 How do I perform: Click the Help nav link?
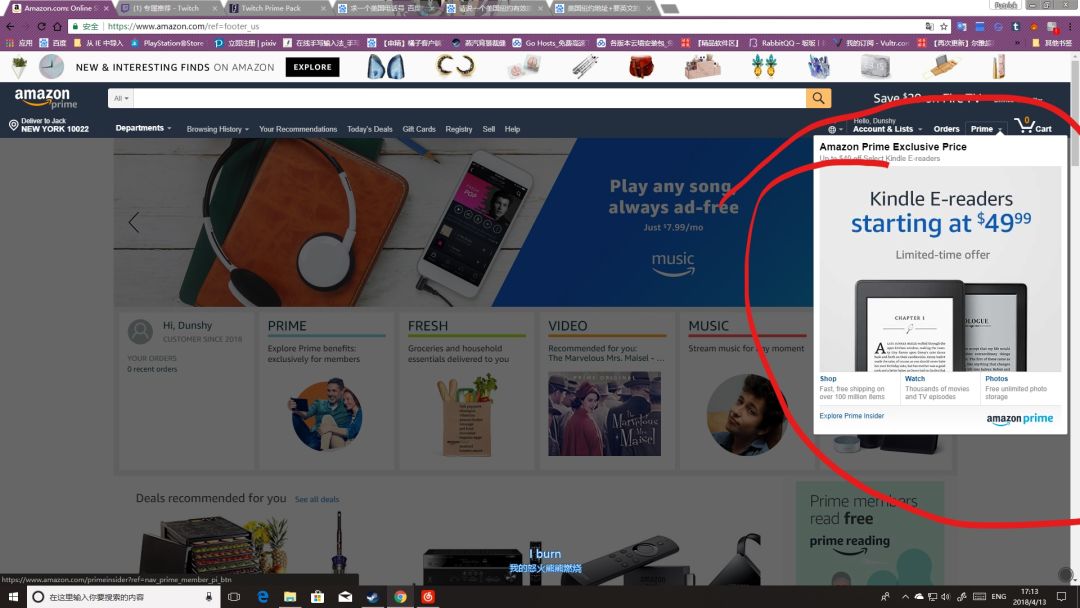click(x=512, y=129)
